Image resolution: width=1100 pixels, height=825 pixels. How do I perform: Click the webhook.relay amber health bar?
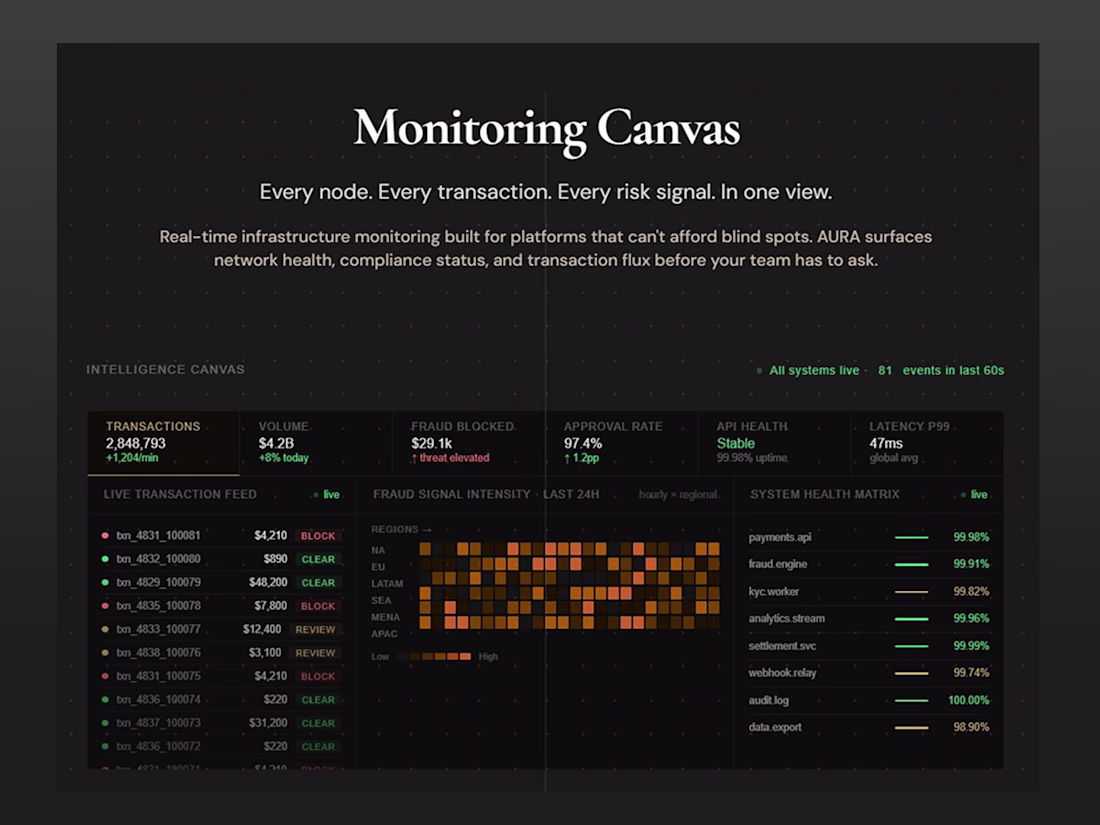pyautogui.click(x=911, y=673)
